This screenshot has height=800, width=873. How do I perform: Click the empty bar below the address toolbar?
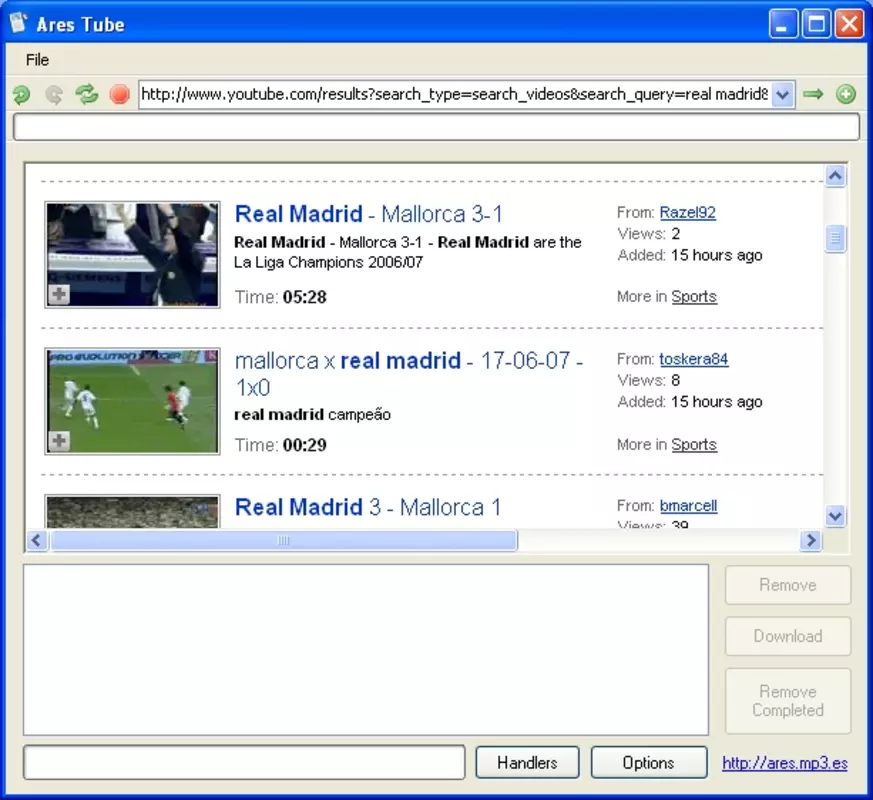(436, 127)
